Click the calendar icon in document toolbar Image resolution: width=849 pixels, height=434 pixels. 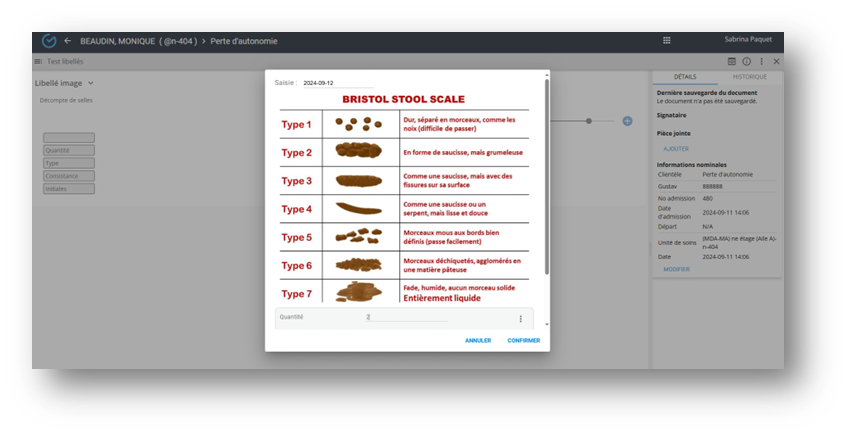click(732, 62)
